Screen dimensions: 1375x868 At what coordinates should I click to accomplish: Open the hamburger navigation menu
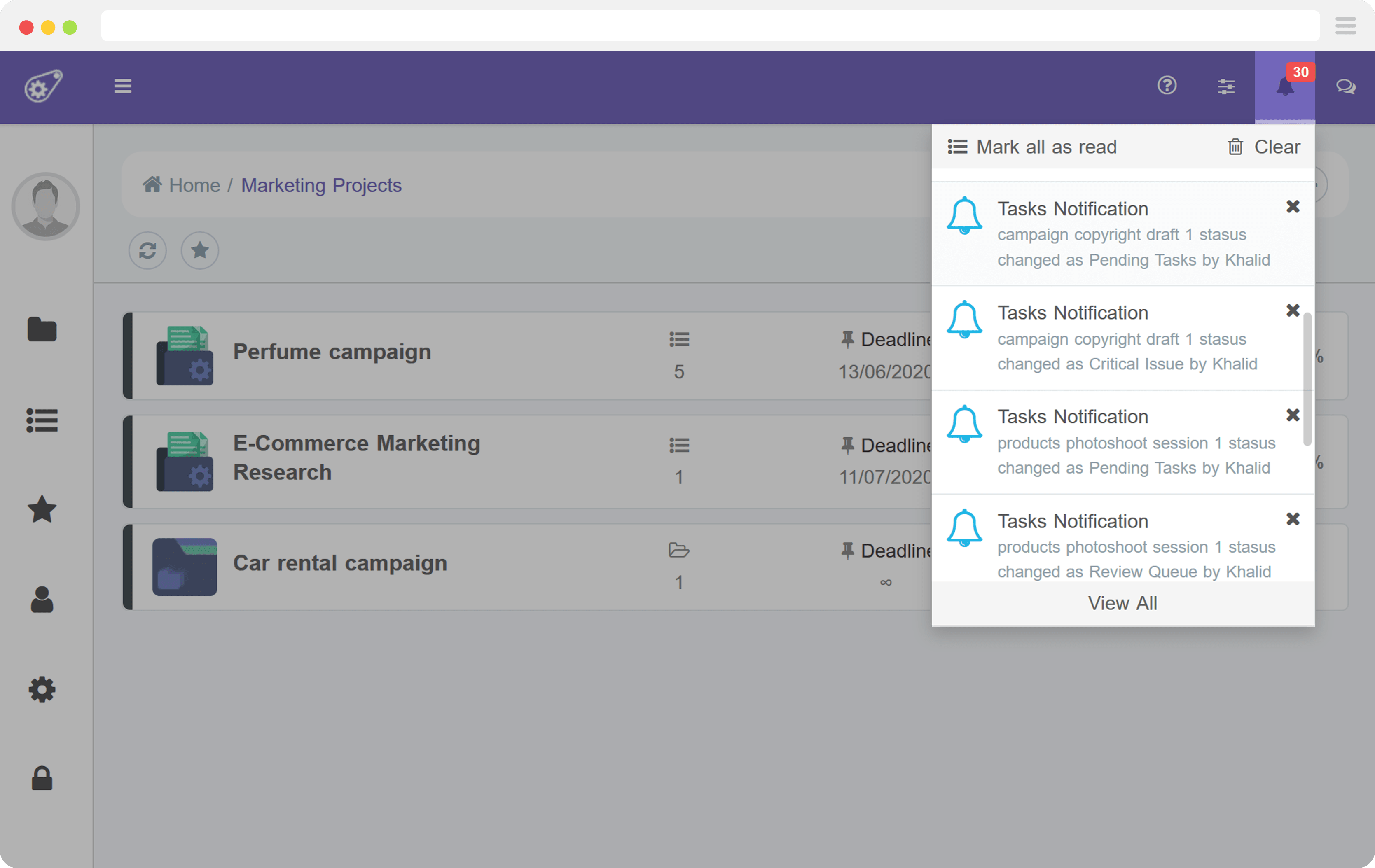(x=122, y=86)
